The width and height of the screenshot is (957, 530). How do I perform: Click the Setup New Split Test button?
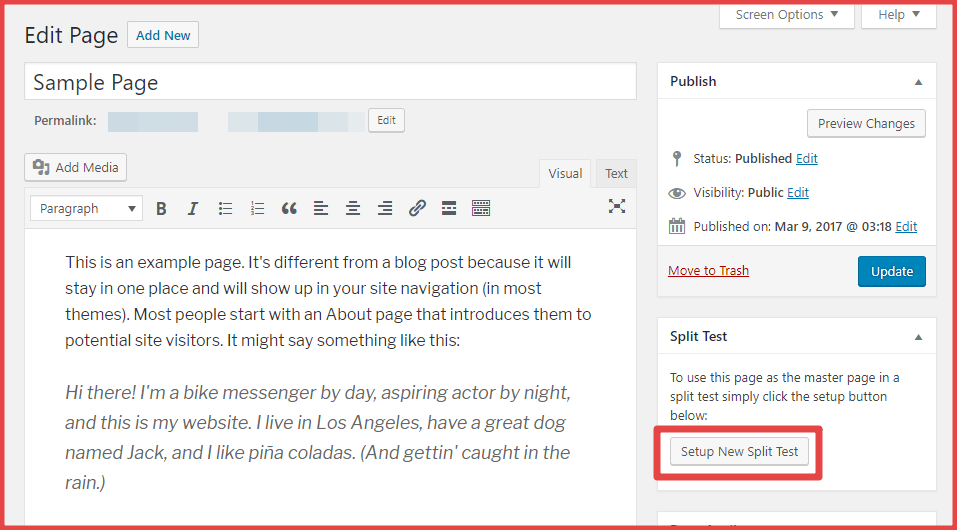pyautogui.click(x=739, y=452)
